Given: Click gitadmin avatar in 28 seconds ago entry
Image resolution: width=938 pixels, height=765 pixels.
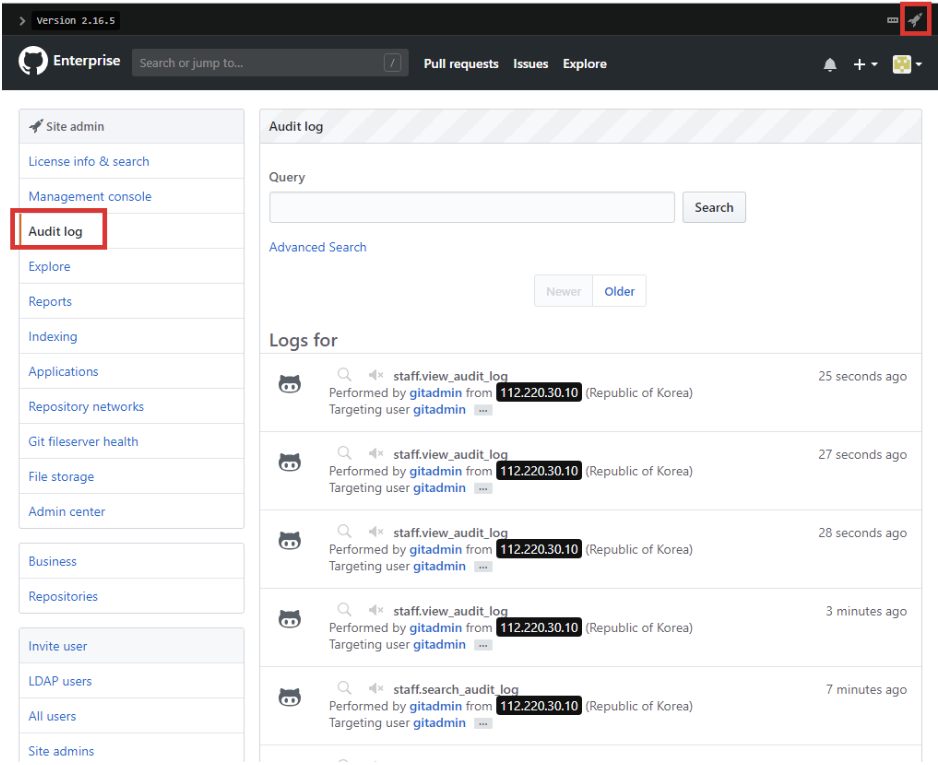Looking at the screenshot, I should 290,541.
